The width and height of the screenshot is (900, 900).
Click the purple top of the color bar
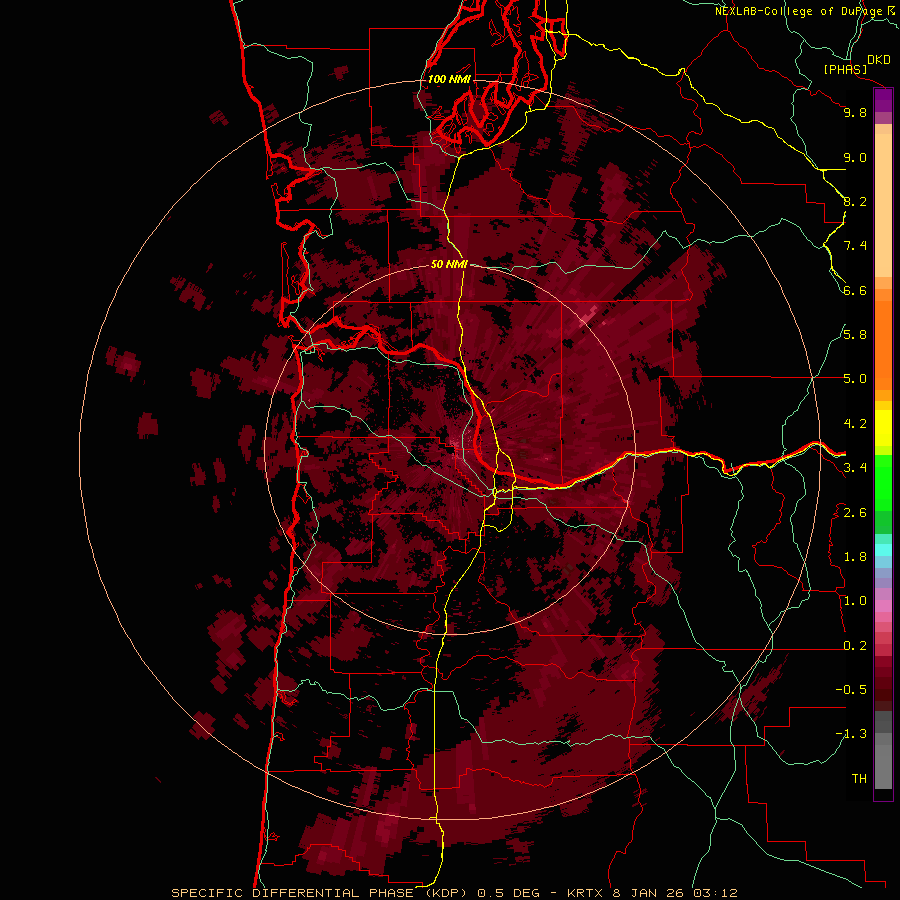coord(883,100)
